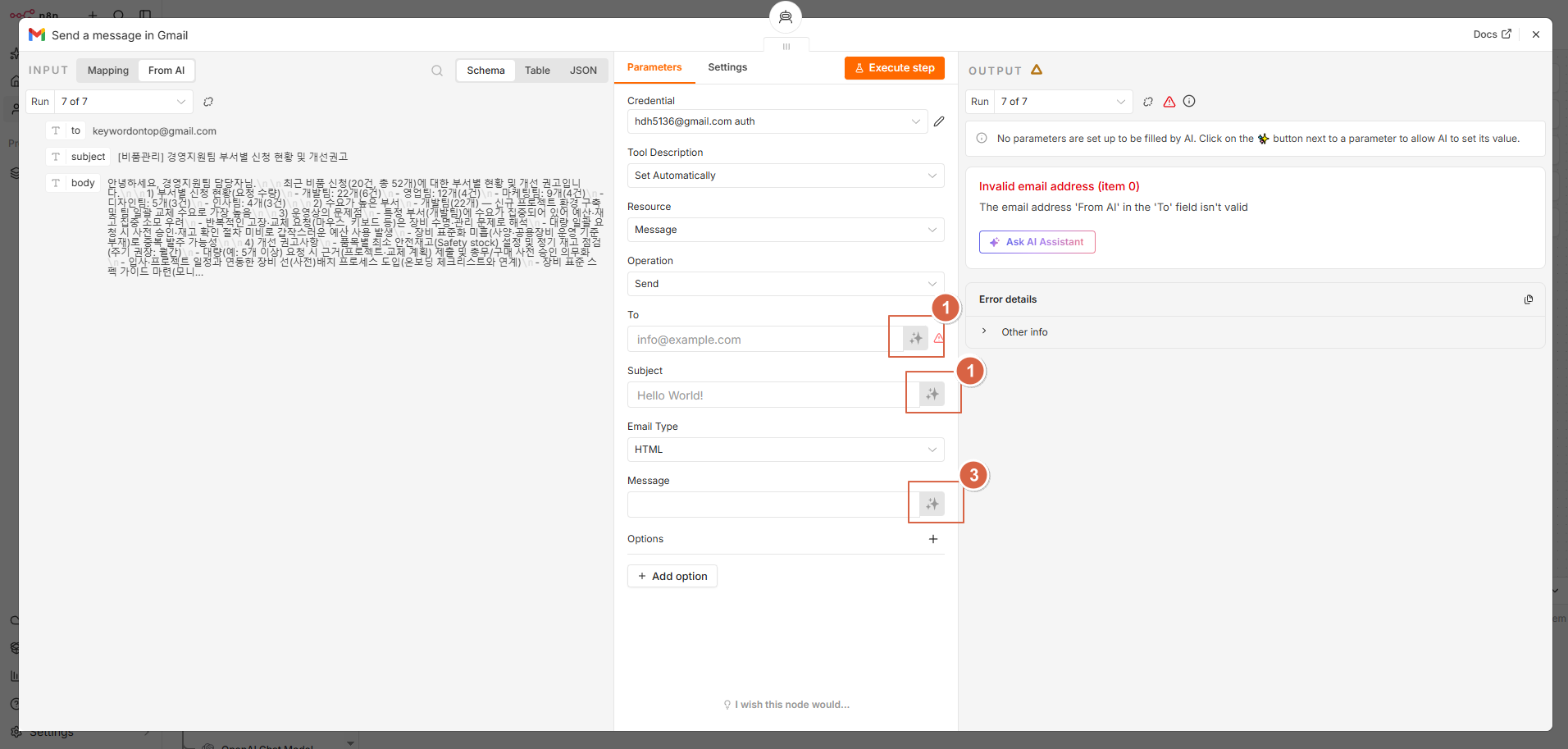Edit credential with the pencil icon
The image size is (1568, 749).
(939, 121)
